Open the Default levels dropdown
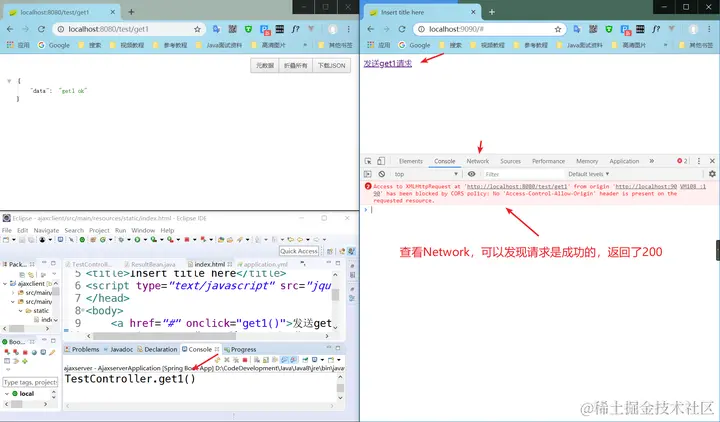This screenshot has width=720, height=422. (589, 174)
